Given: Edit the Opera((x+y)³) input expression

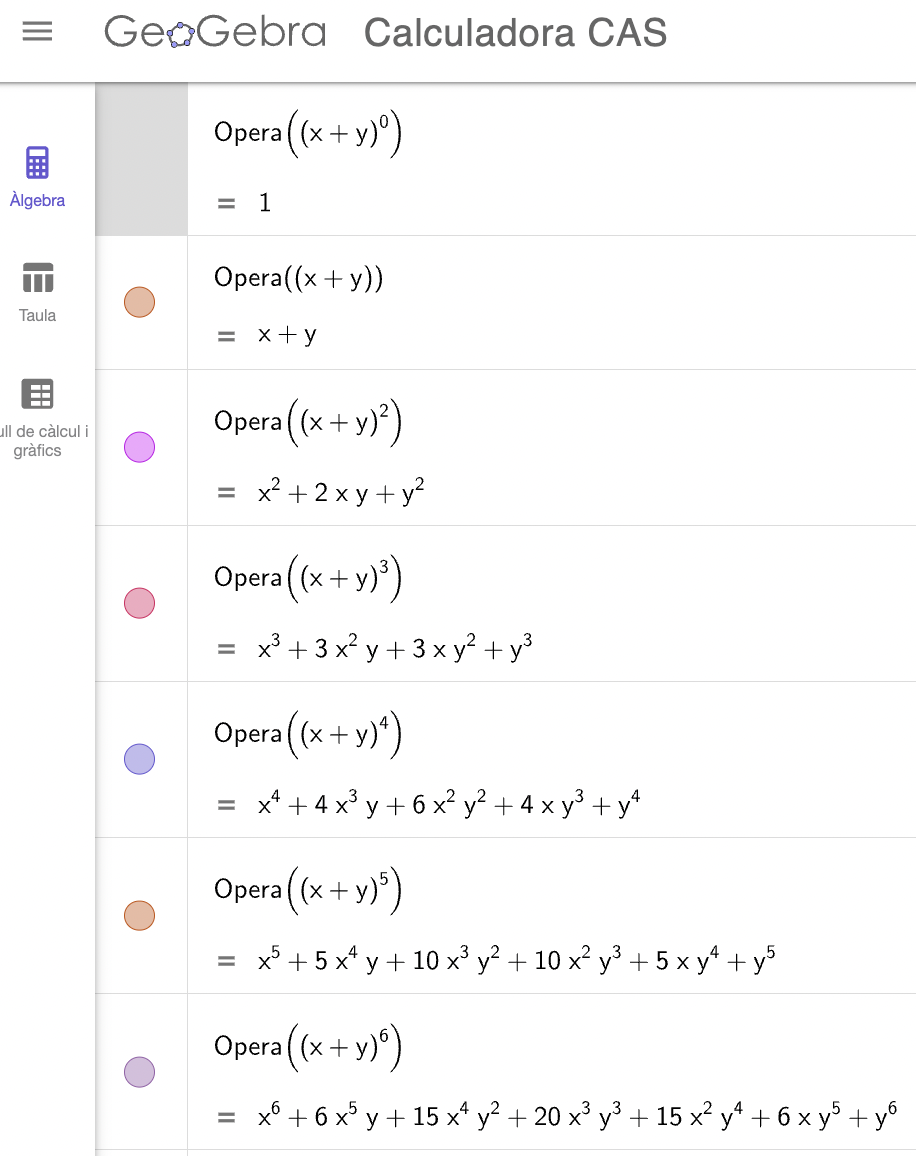Looking at the screenshot, I should pos(308,578).
